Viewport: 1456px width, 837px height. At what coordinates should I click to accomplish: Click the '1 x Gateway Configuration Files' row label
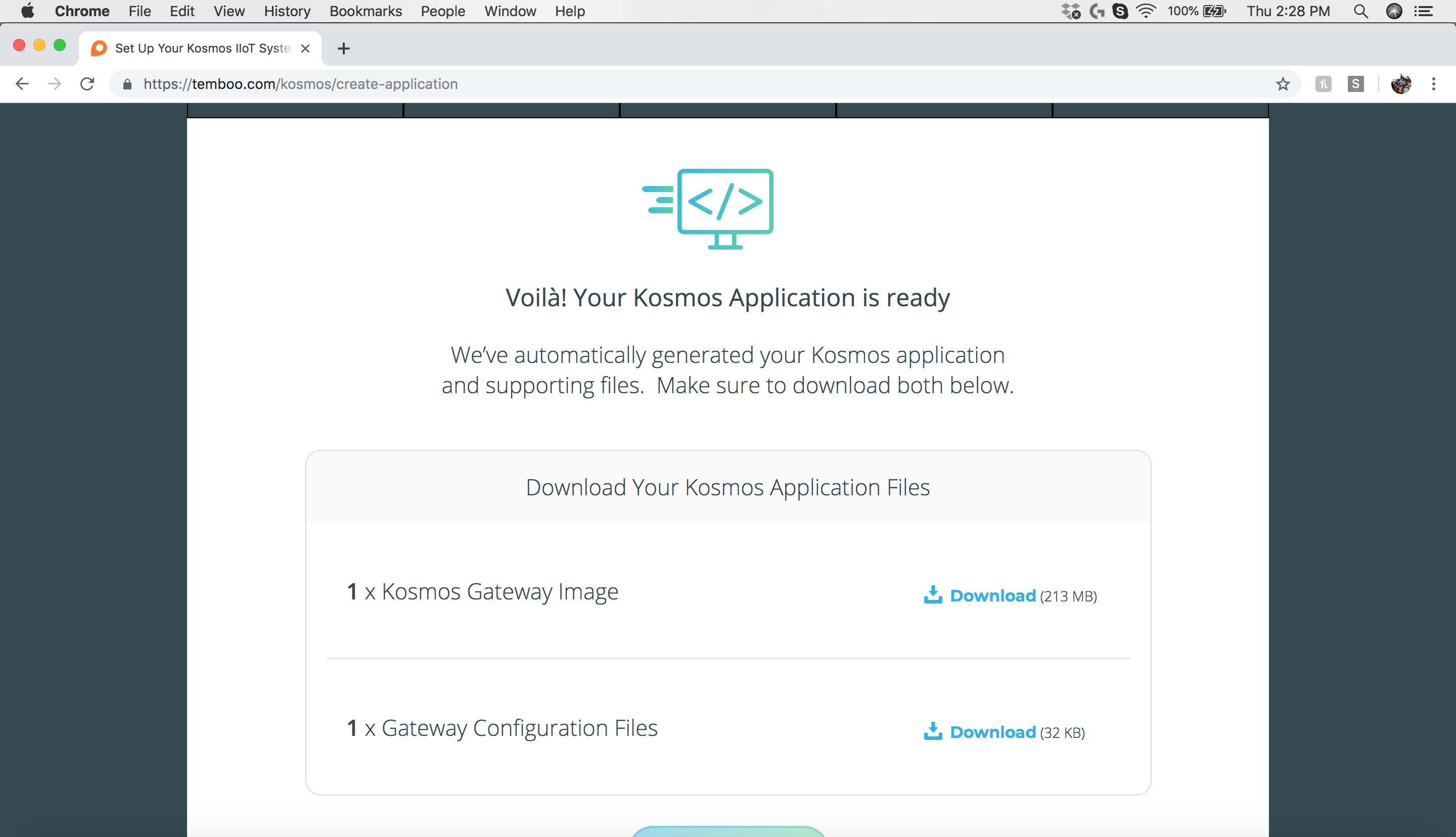[503, 728]
